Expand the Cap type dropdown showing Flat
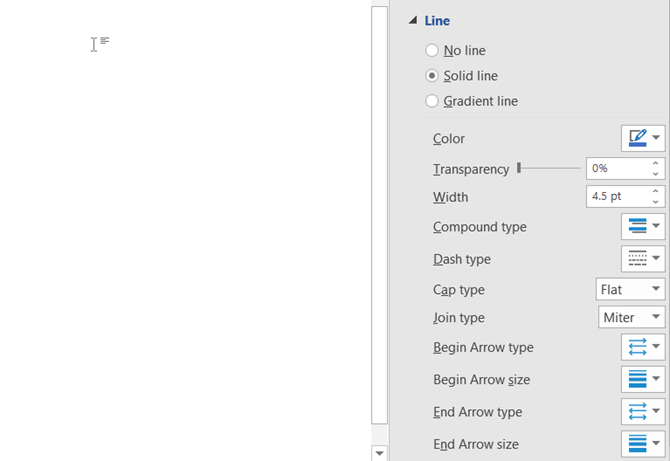The height and width of the screenshot is (461, 670). click(x=631, y=289)
